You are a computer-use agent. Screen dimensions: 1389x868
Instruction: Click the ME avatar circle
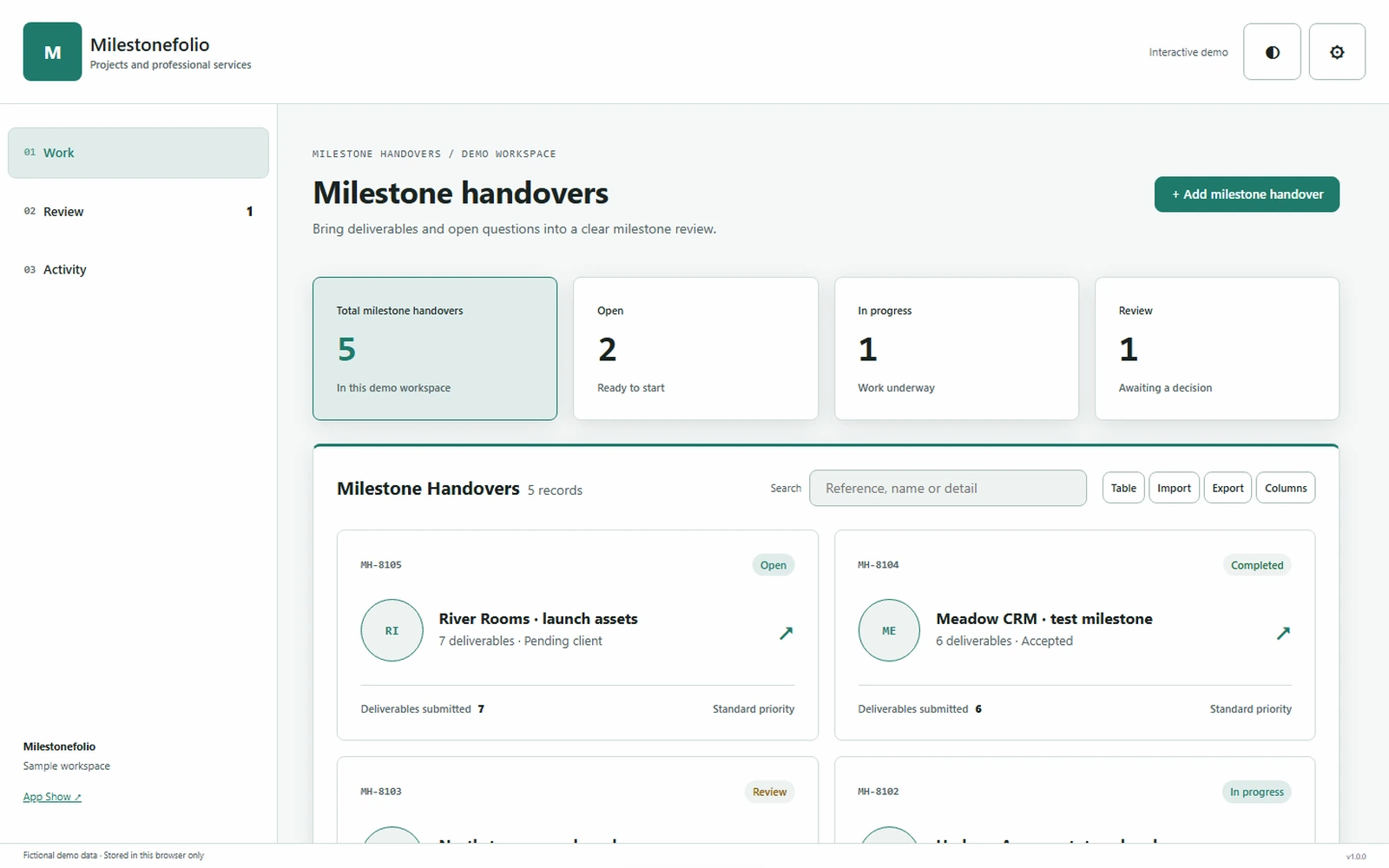889,630
